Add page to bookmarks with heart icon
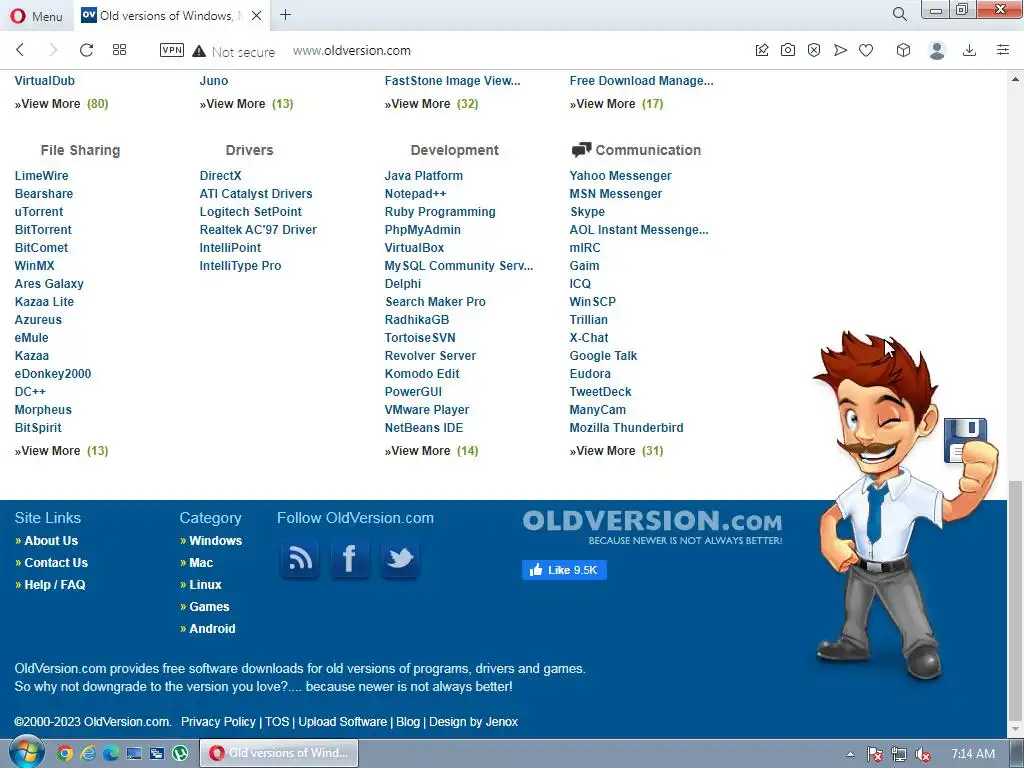The height and width of the screenshot is (768, 1024). [x=866, y=50]
